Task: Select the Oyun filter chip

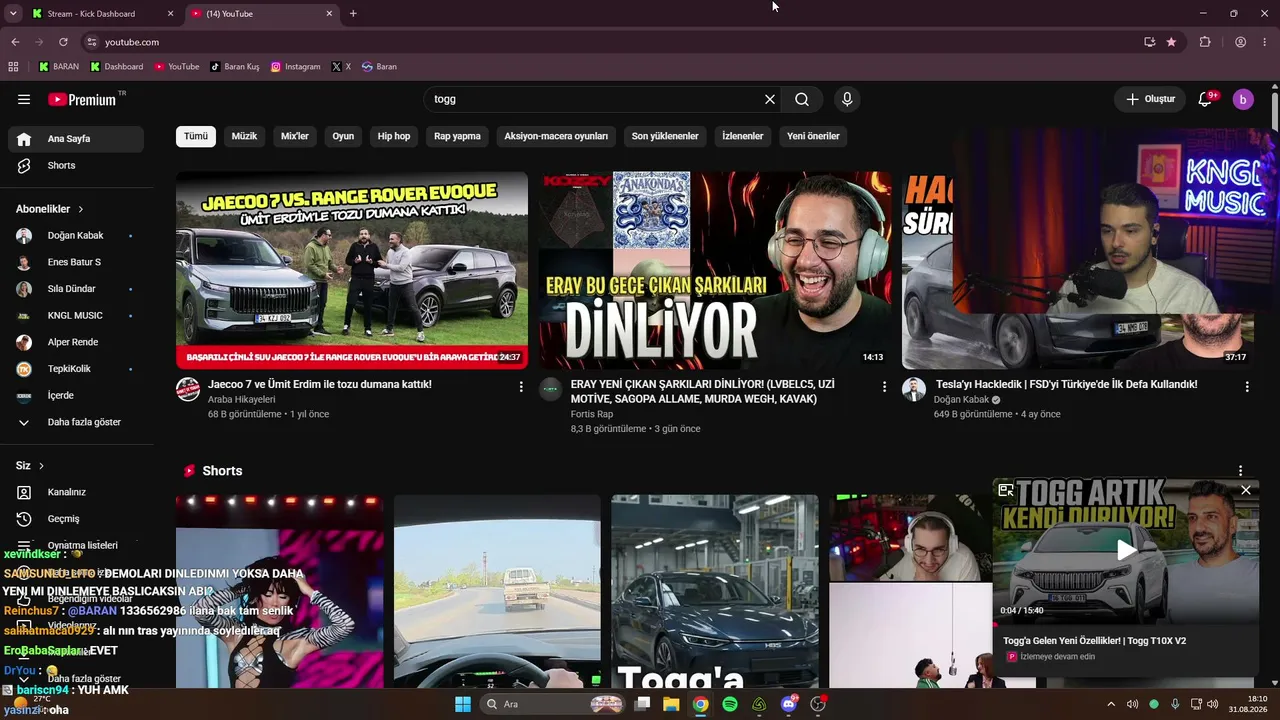Action: [343, 136]
